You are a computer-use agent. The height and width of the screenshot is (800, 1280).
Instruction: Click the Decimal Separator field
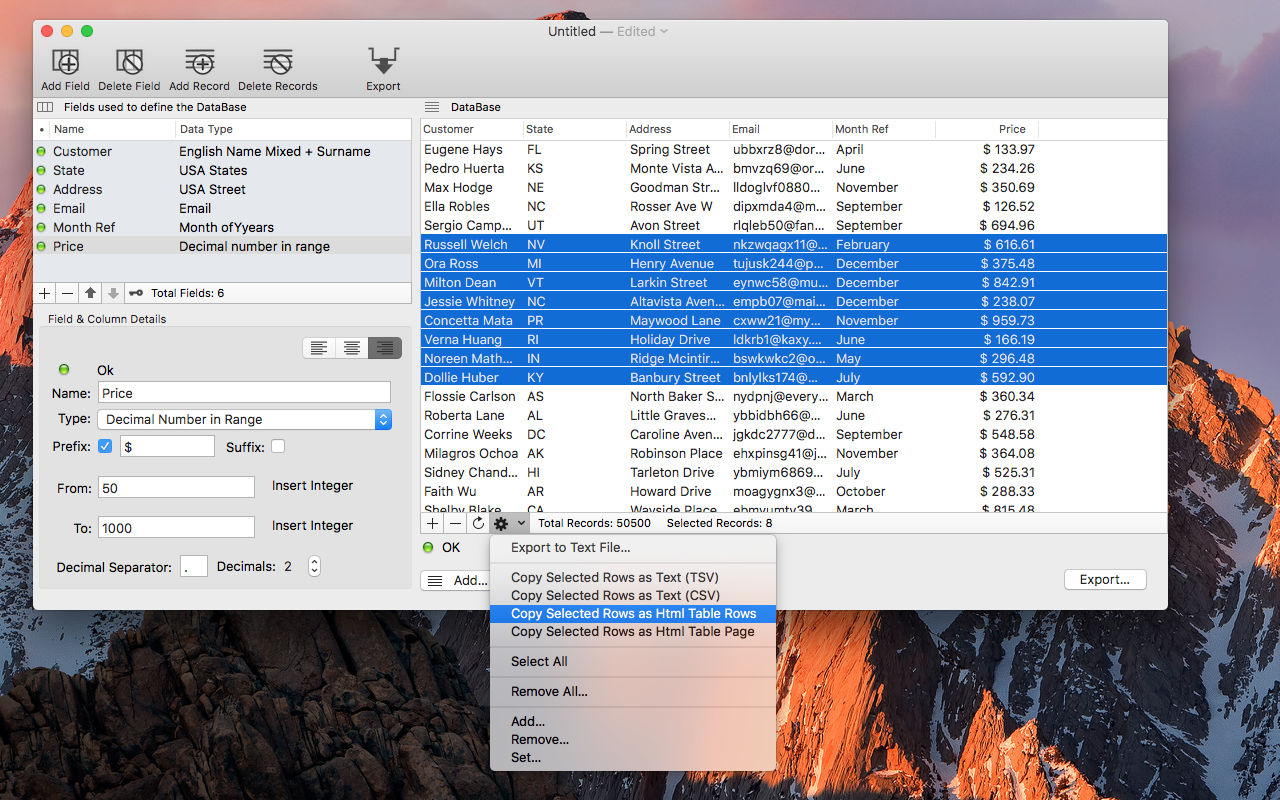coord(194,567)
